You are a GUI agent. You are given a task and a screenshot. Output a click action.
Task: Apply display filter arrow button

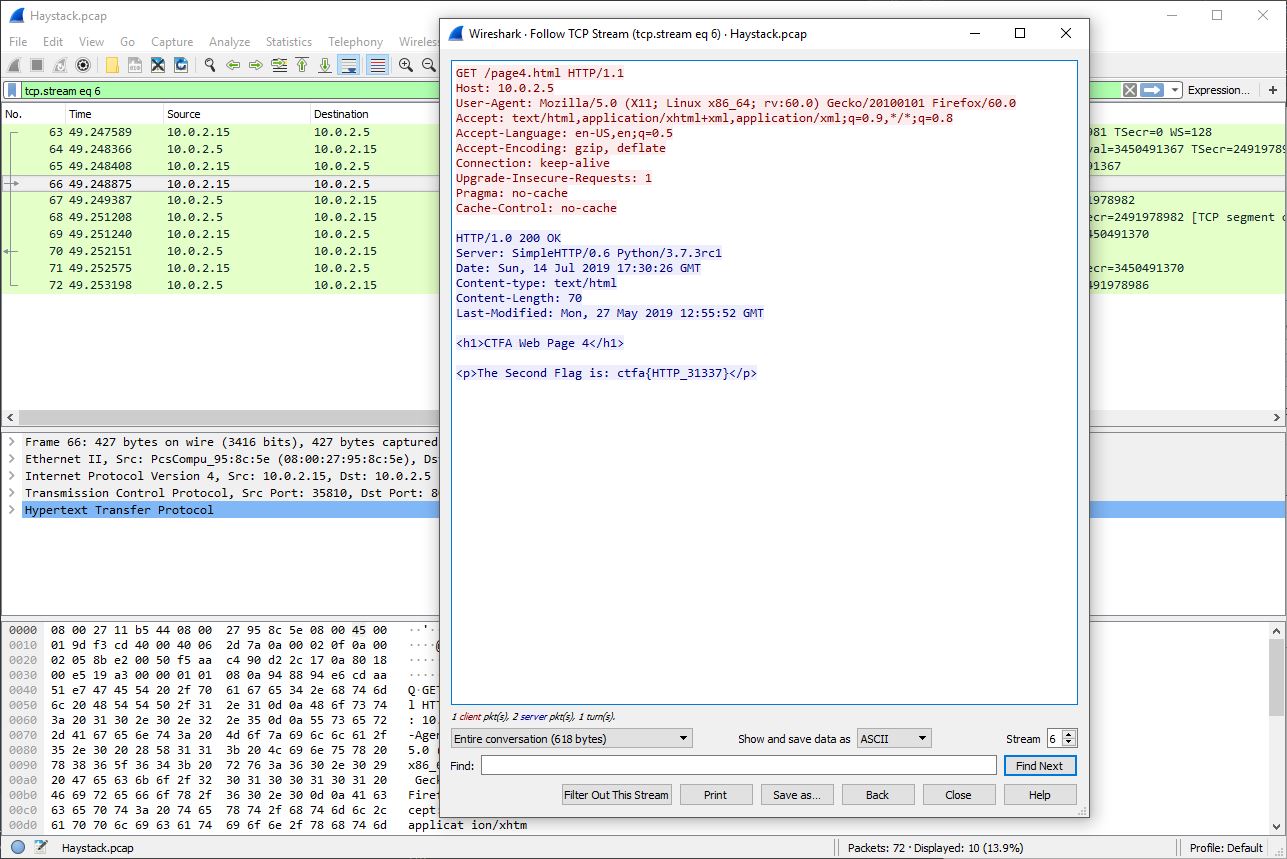(x=1152, y=90)
